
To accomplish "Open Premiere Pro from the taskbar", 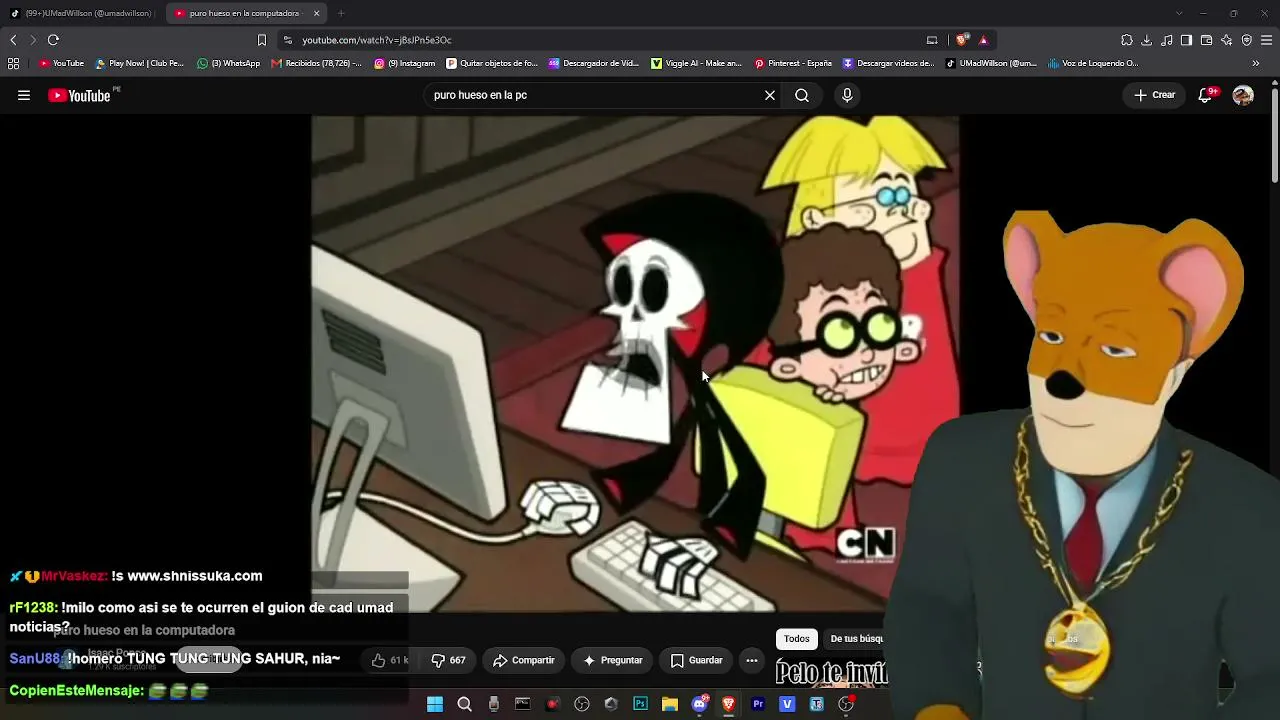I will pos(758,704).
